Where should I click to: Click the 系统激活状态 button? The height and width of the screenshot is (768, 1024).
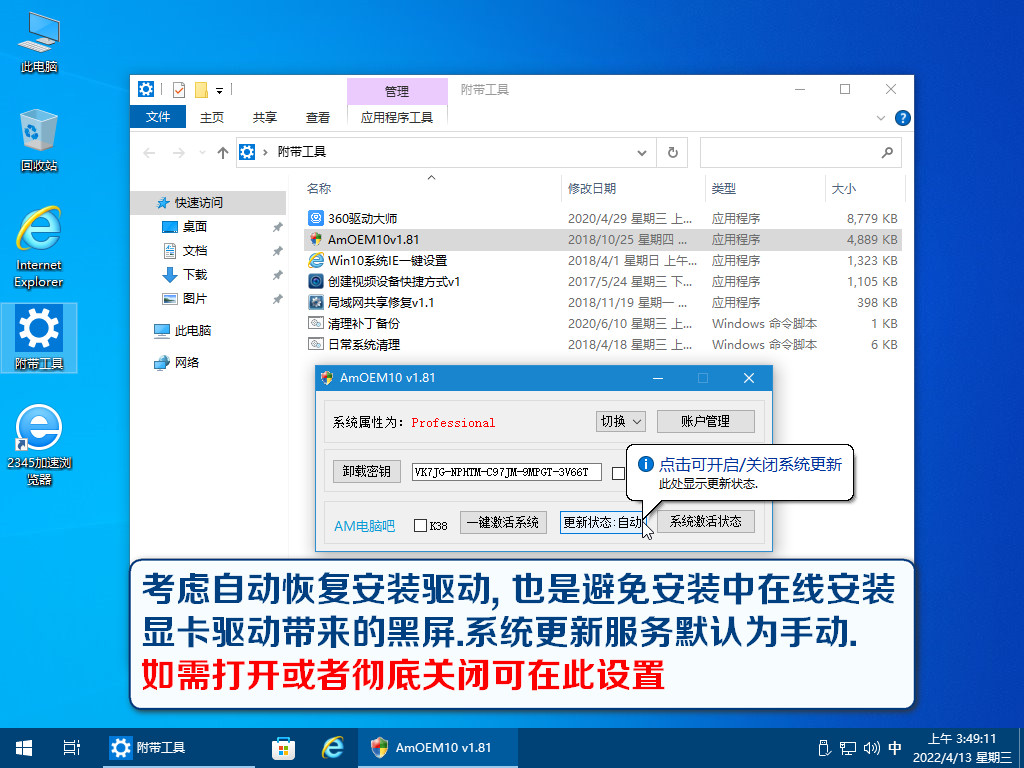[x=705, y=521]
